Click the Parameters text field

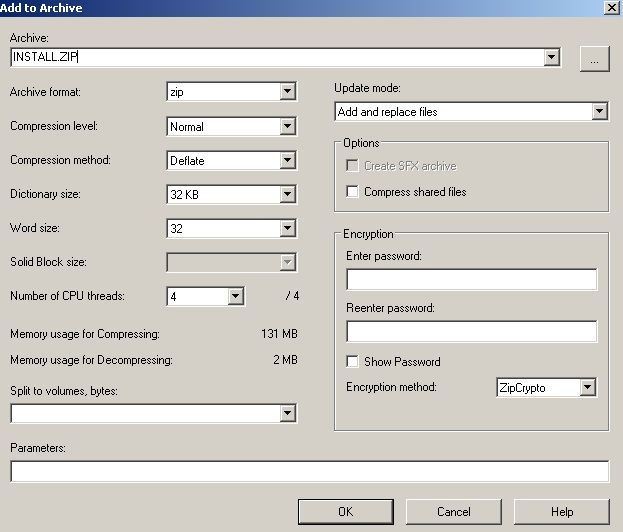point(309,471)
